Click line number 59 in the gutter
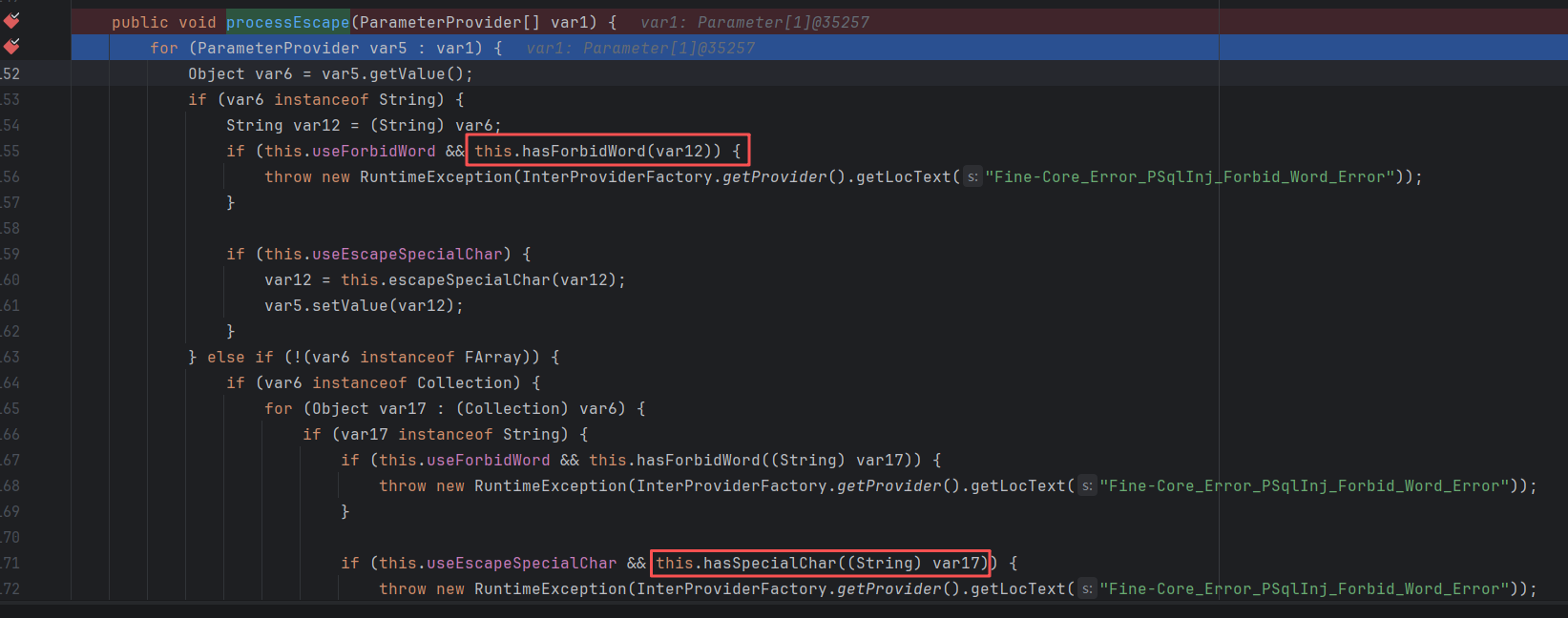Viewport: 1568px width, 618px height. pyautogui.click(x=10, y=255)
